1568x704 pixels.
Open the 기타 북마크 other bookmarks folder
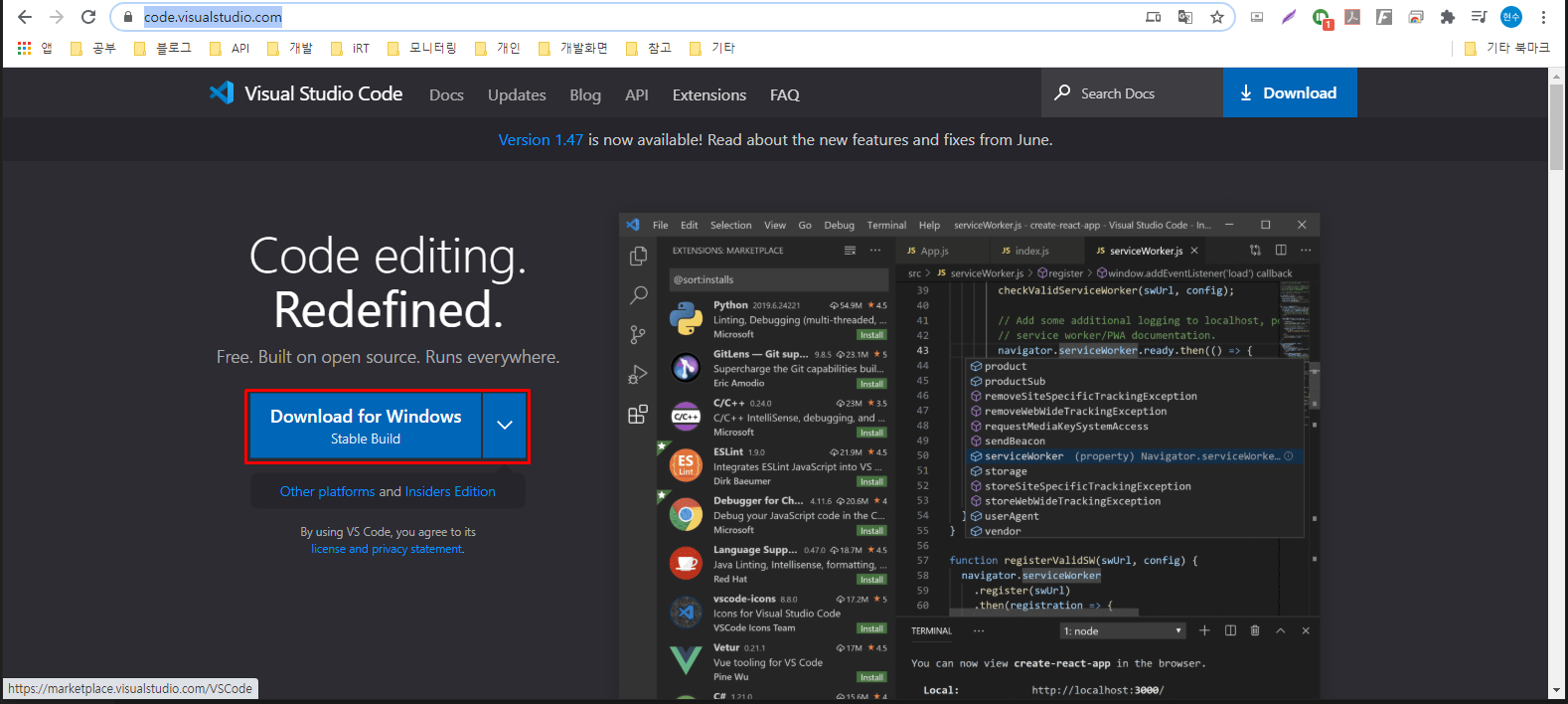pos(1506,48)
